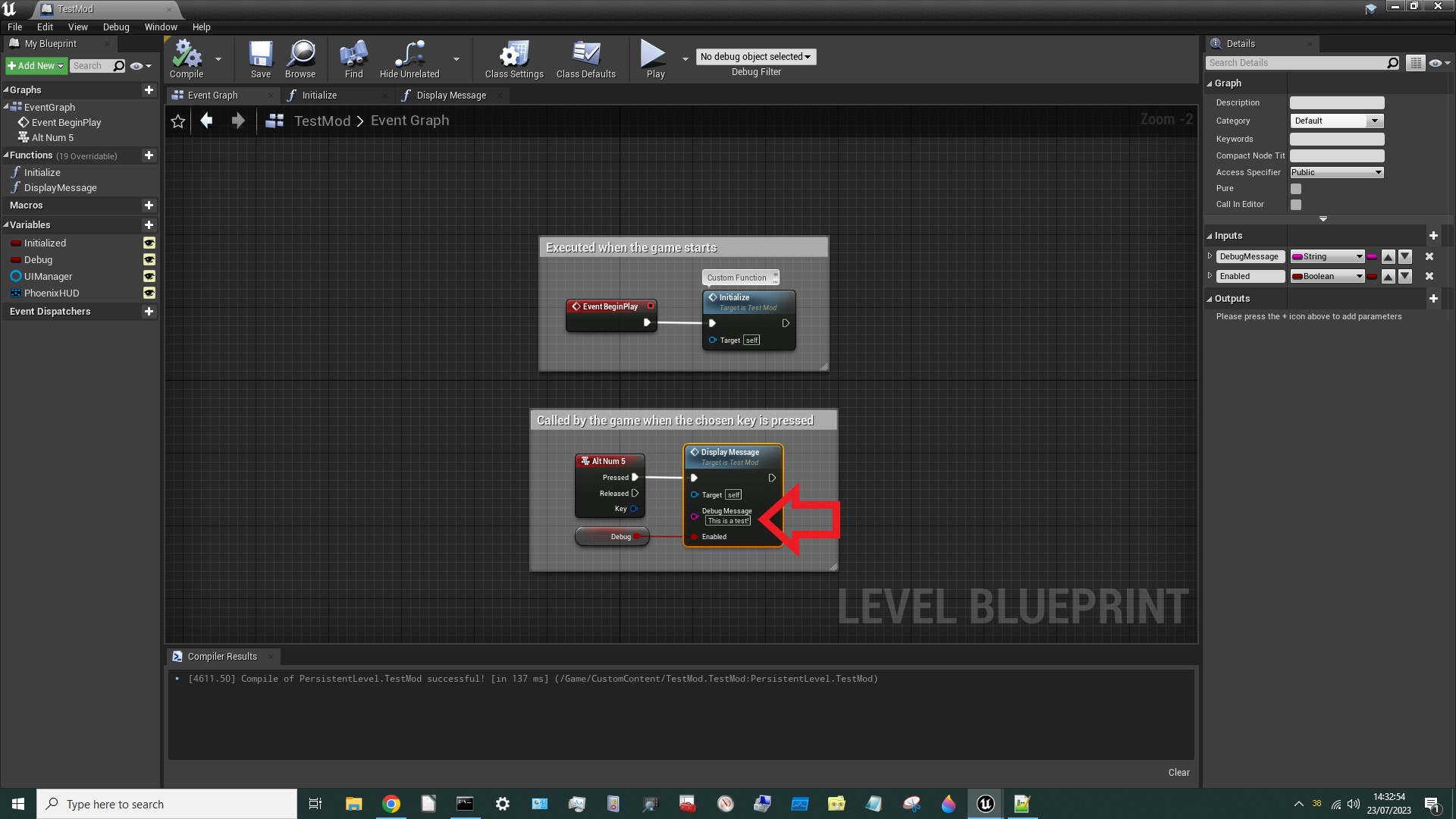The height and width of the screenshot is (819, 1456).
Task: Clear the compiler results
Action: (1178, 772)
